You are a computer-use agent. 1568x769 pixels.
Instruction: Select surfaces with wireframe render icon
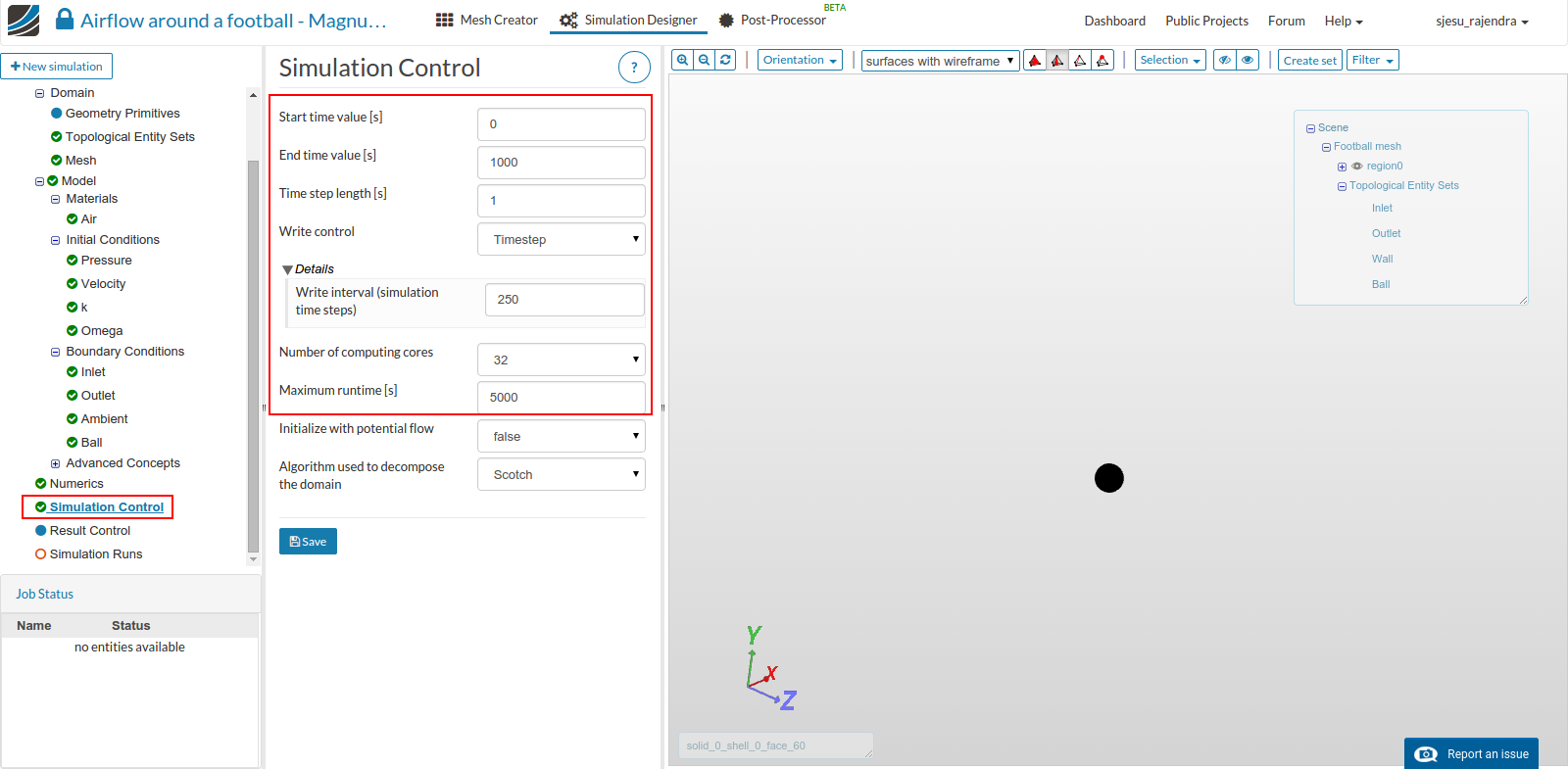coord(1057,61)
